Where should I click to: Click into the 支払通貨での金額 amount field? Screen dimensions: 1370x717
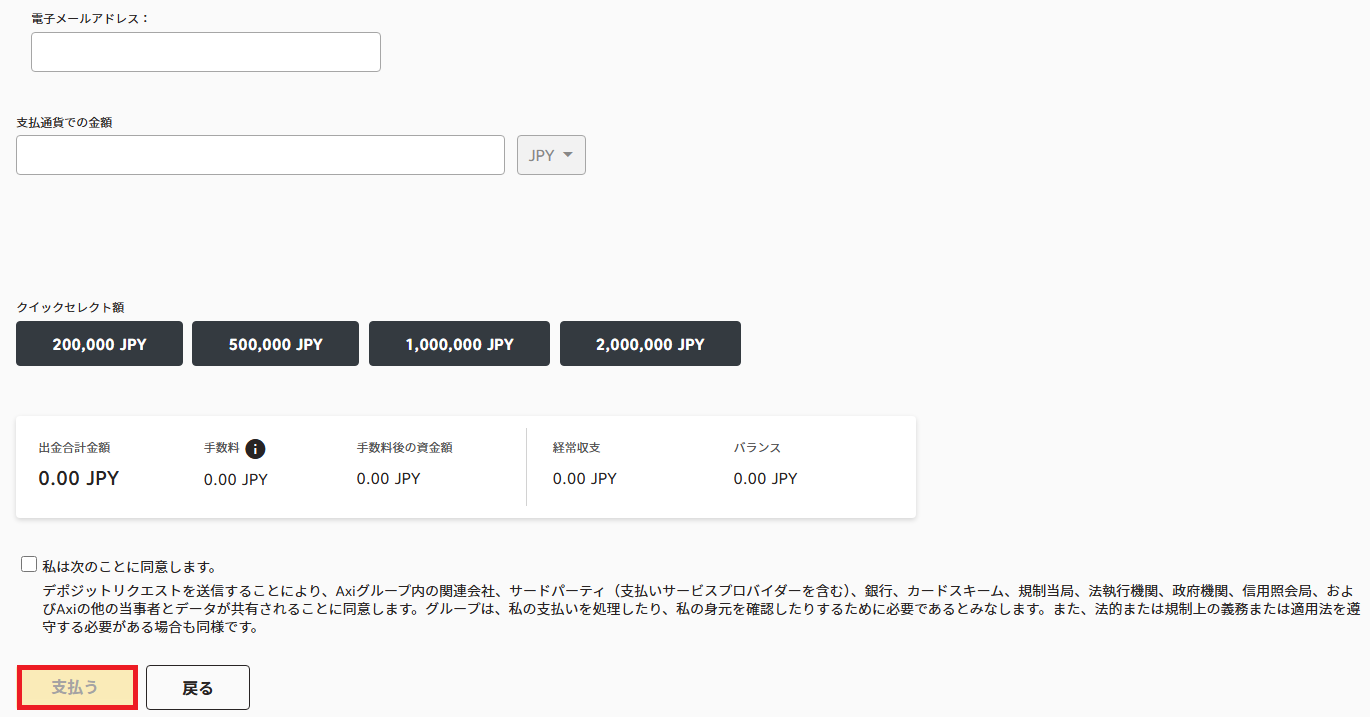tap(260, 155)
